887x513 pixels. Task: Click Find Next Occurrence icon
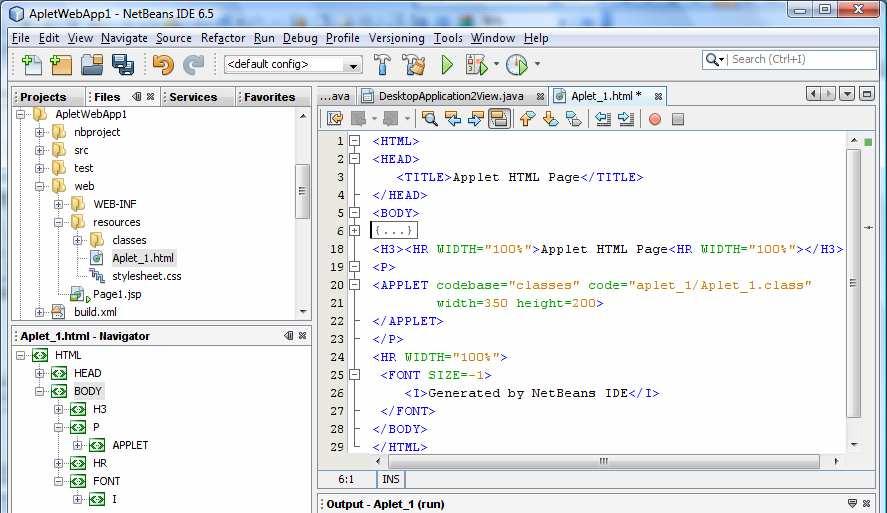tap(476, 119)
